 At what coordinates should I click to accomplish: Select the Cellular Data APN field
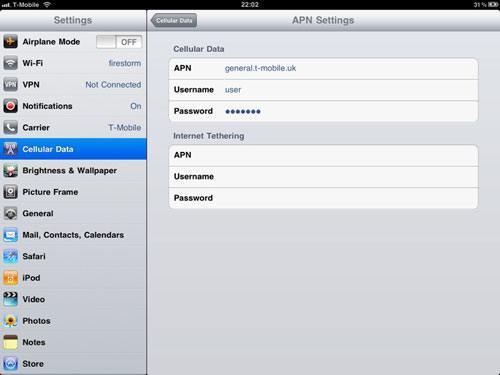tap(323, 68)
